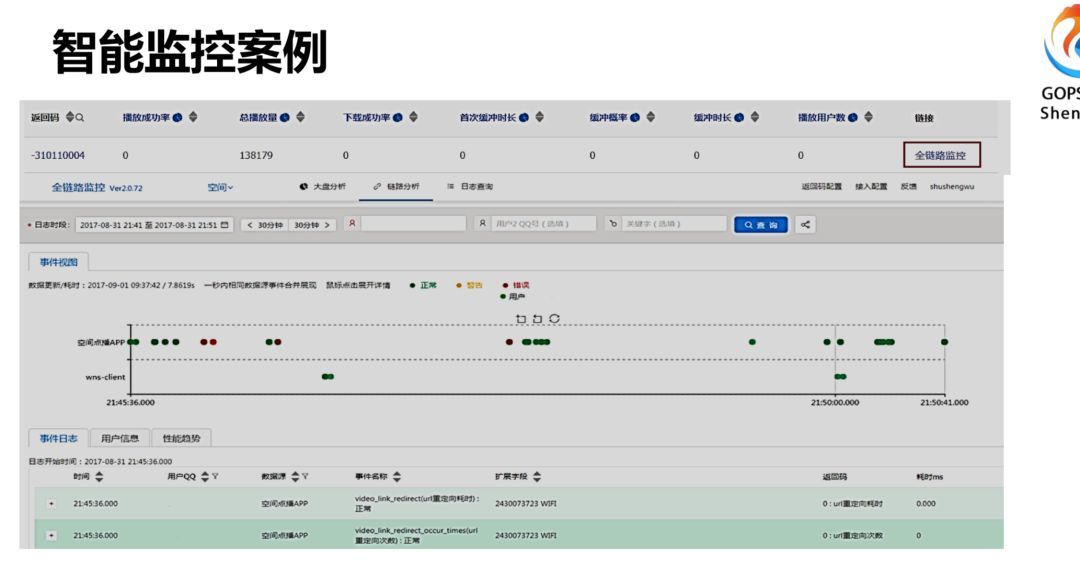Expand the second log row with plus button
The image size is (1080, 568).
[x=51, y=535]
